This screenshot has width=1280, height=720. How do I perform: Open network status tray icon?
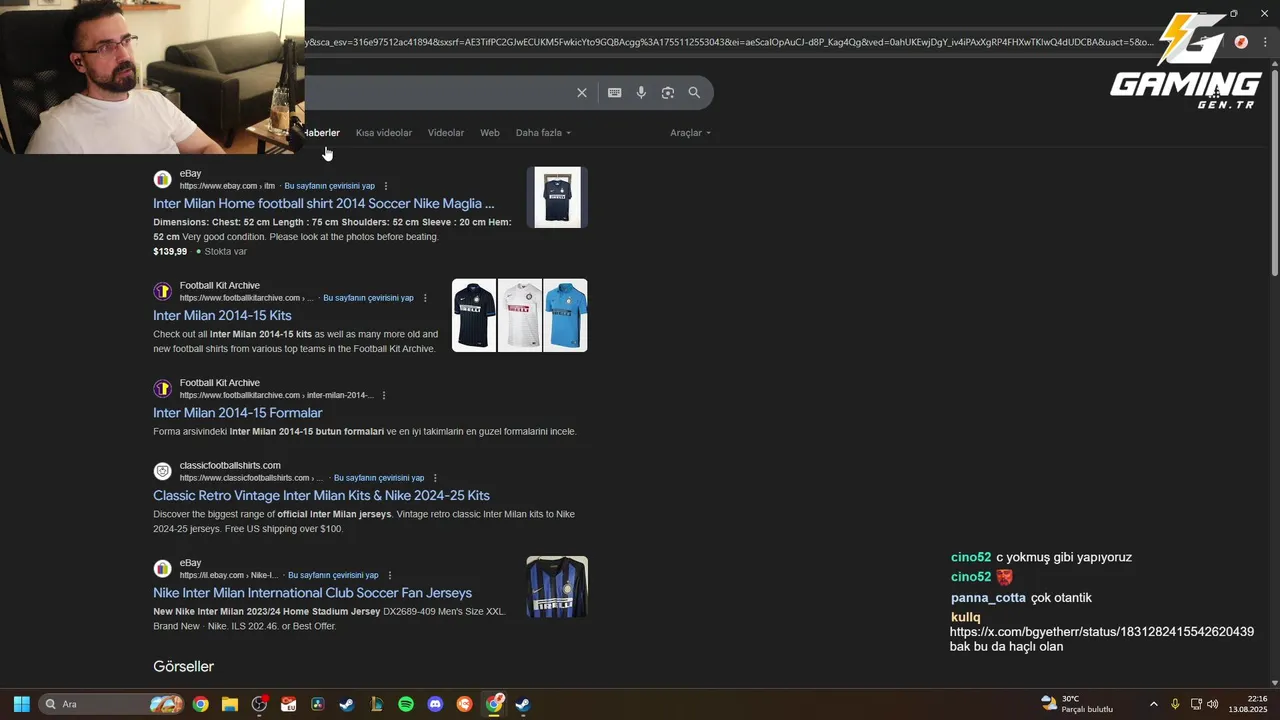1196,704
